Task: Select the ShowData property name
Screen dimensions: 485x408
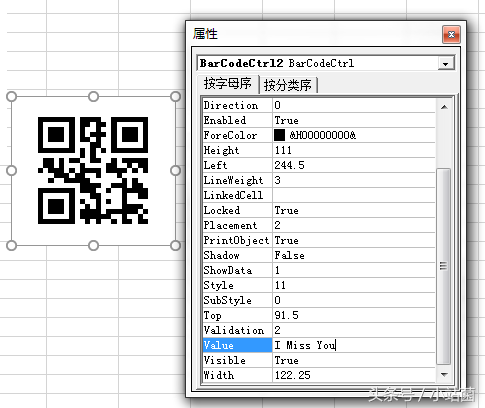Action: [237, 270]
